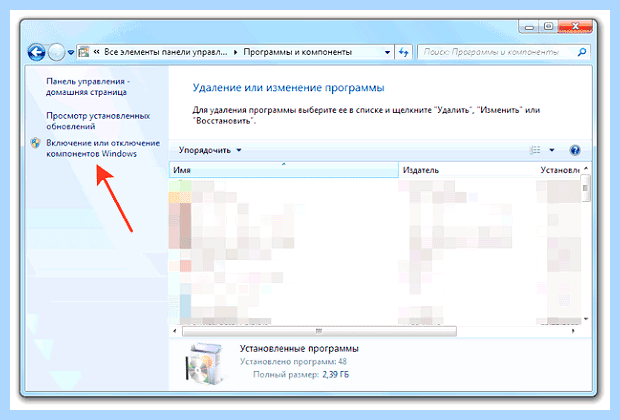The height and width of the screenshot is (420, 620).
Task: Sort list by 'Издатель' column
Action: click(x=467, y=170)
